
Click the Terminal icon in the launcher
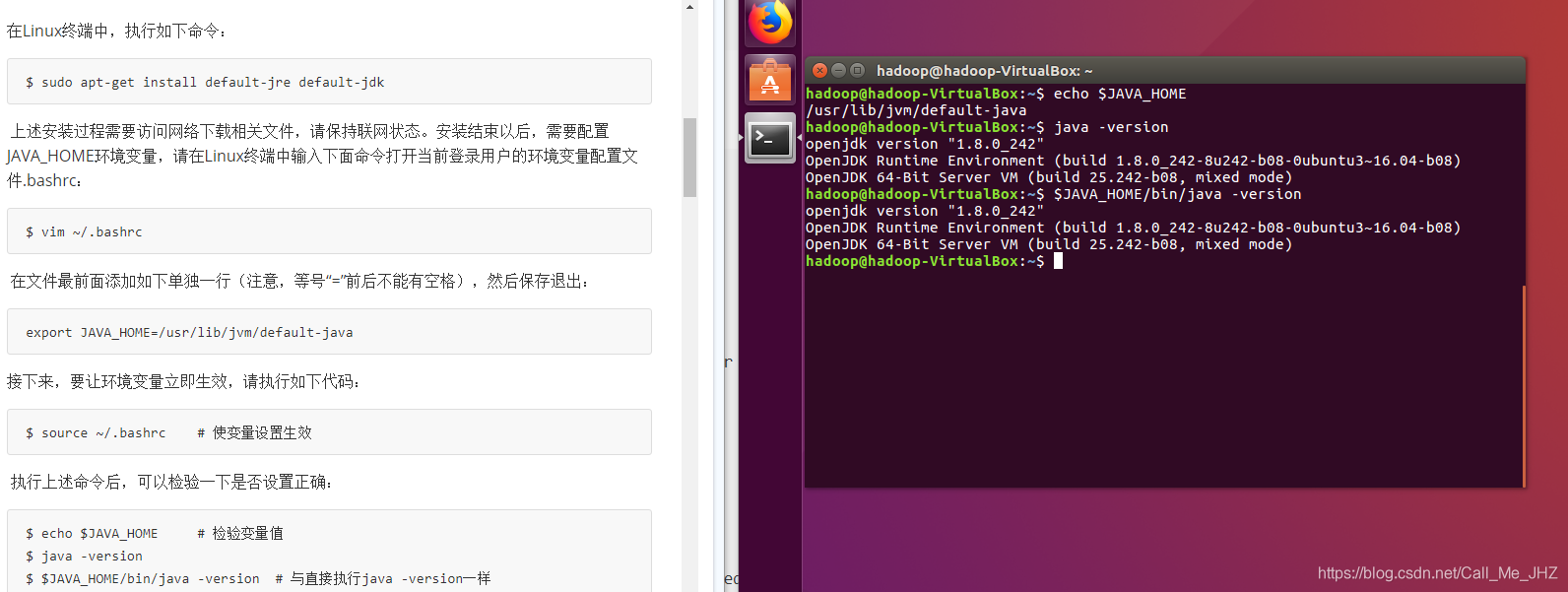[770, 138]
